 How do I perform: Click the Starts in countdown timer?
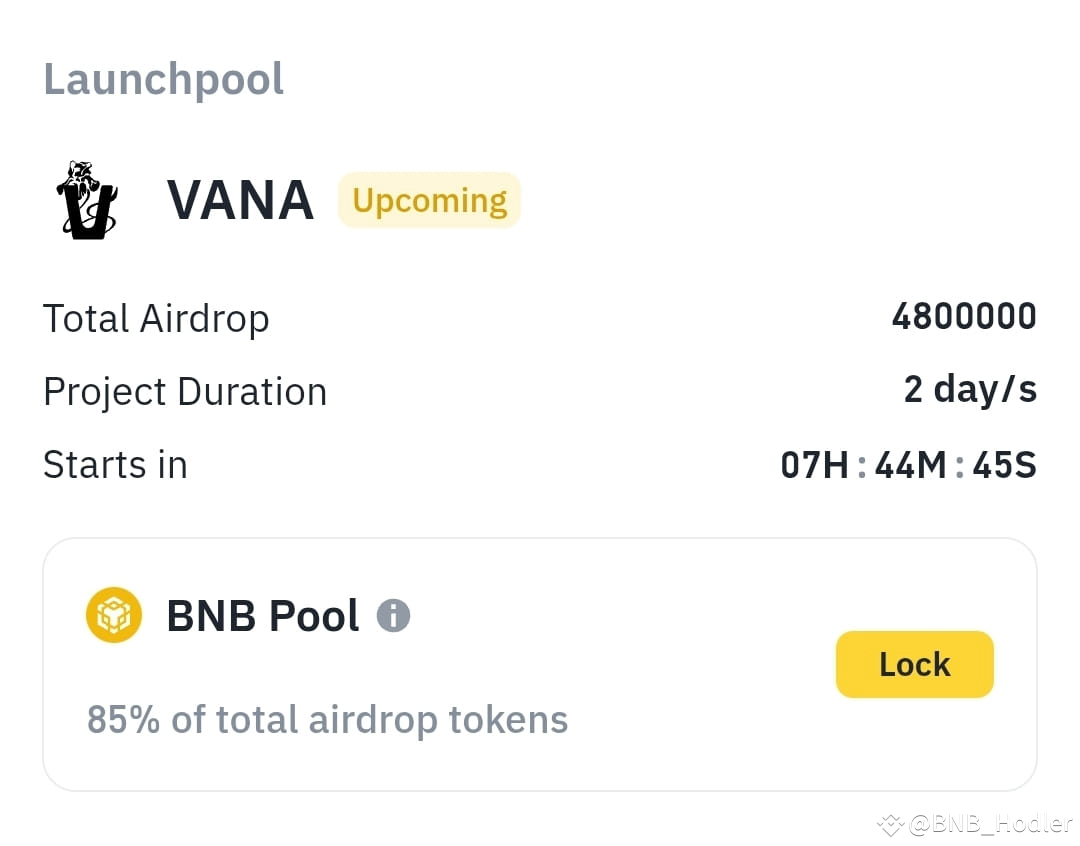(908, 464)
